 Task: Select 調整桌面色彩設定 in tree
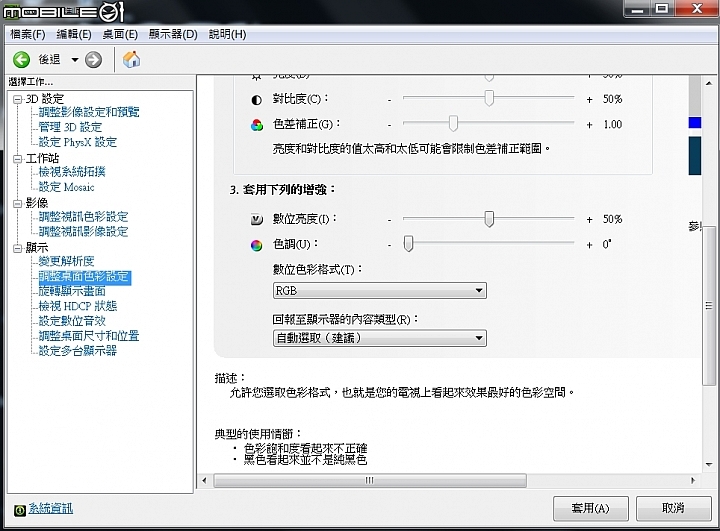[84, 277]
